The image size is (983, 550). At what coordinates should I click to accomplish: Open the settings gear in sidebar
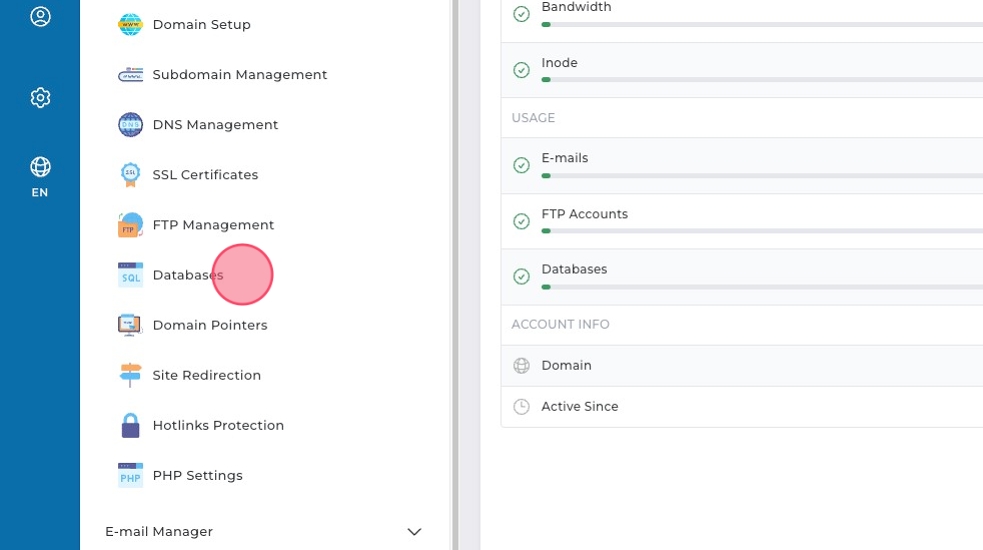pos(40,97)
